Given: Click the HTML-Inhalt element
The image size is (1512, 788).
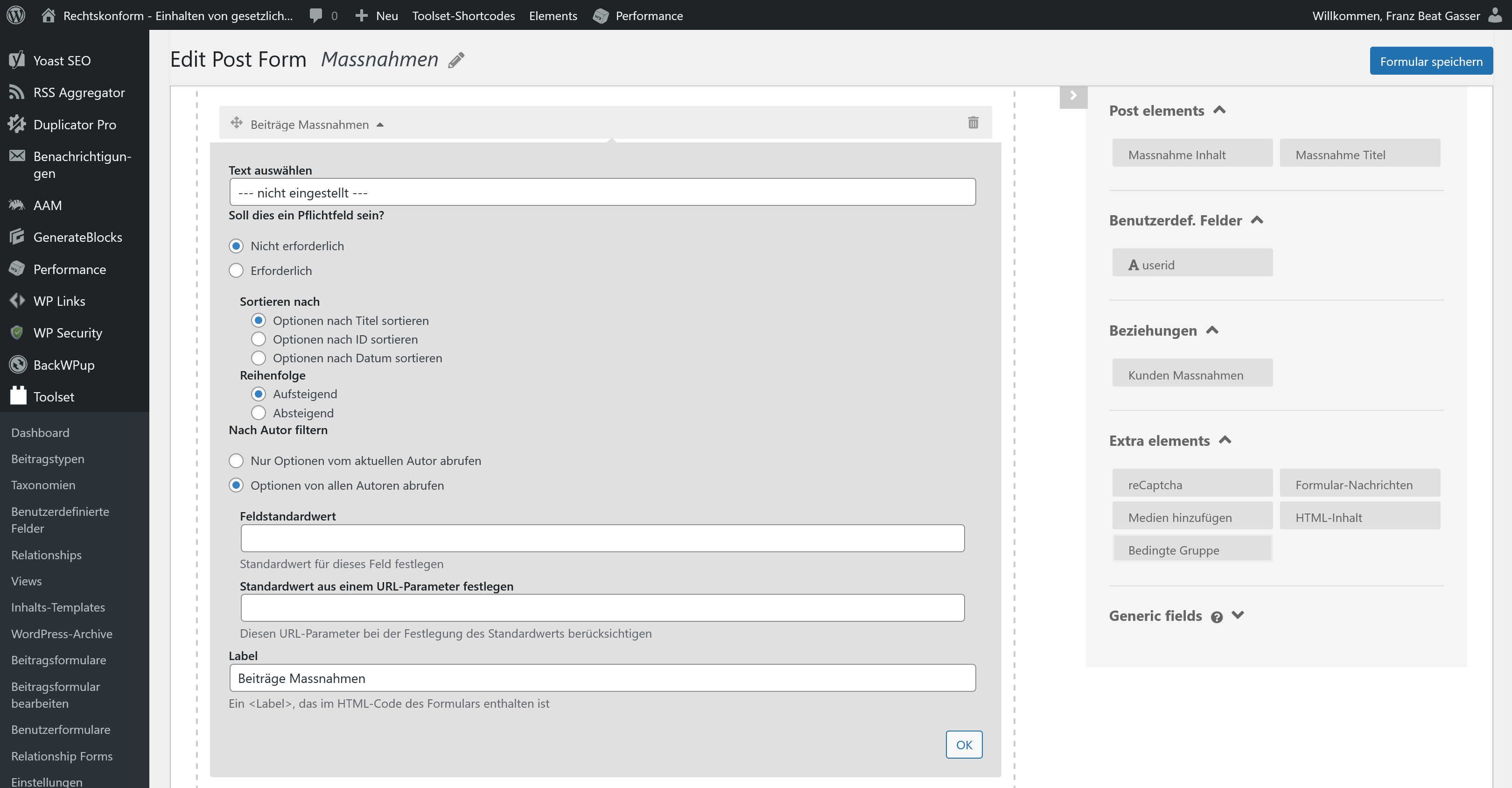Looking at the screenshot, I should point(1359,515).
